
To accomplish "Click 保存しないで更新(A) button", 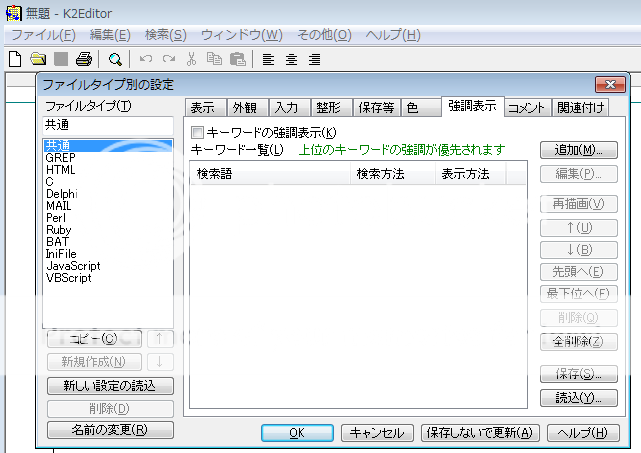I will point(480,433).
